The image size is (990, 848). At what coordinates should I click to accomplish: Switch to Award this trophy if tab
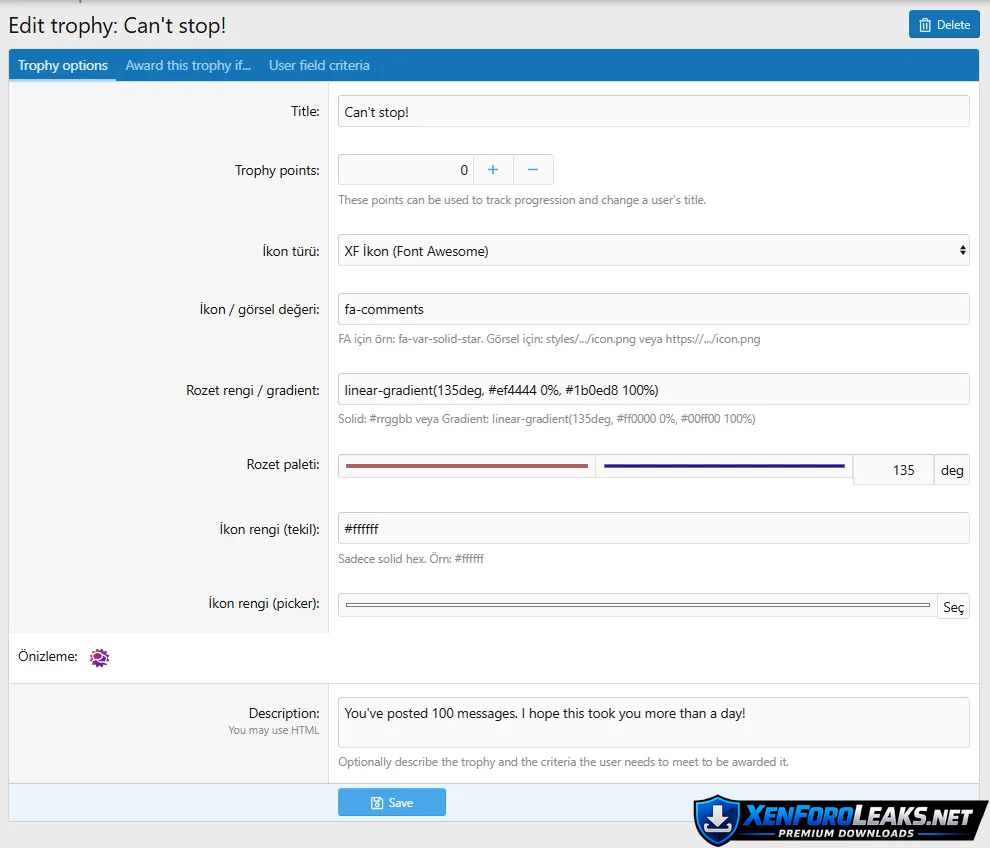click(x=188, y=66)
